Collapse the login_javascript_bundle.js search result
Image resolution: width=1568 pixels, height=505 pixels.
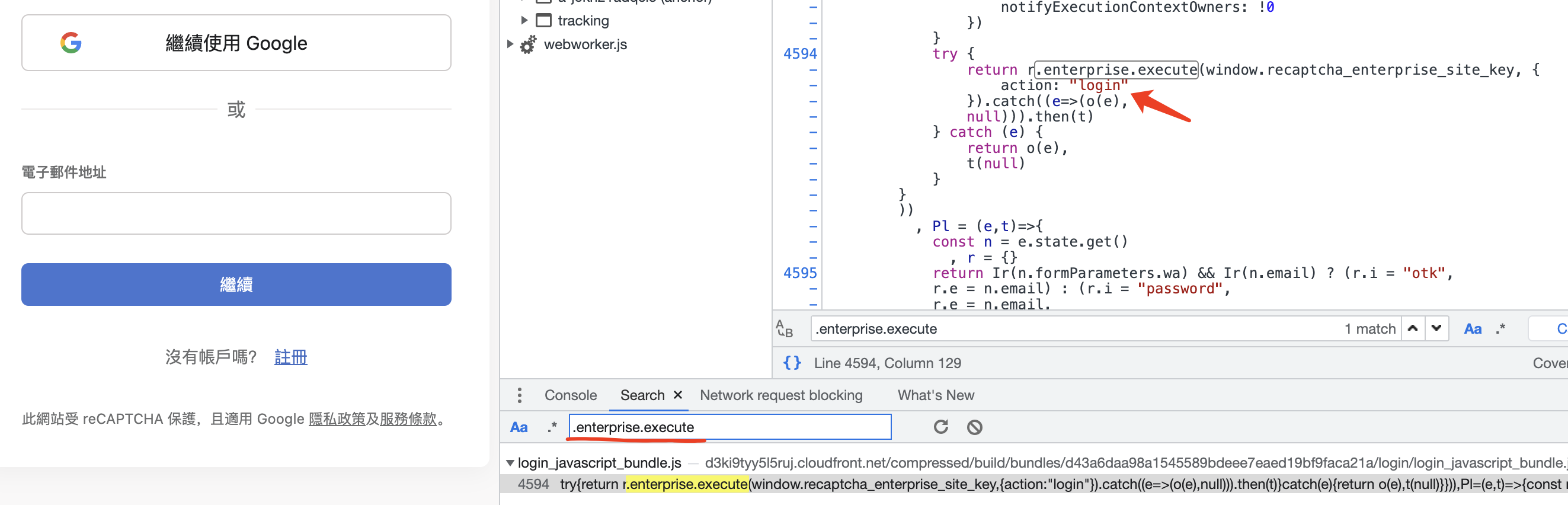(x=510, y=463)
